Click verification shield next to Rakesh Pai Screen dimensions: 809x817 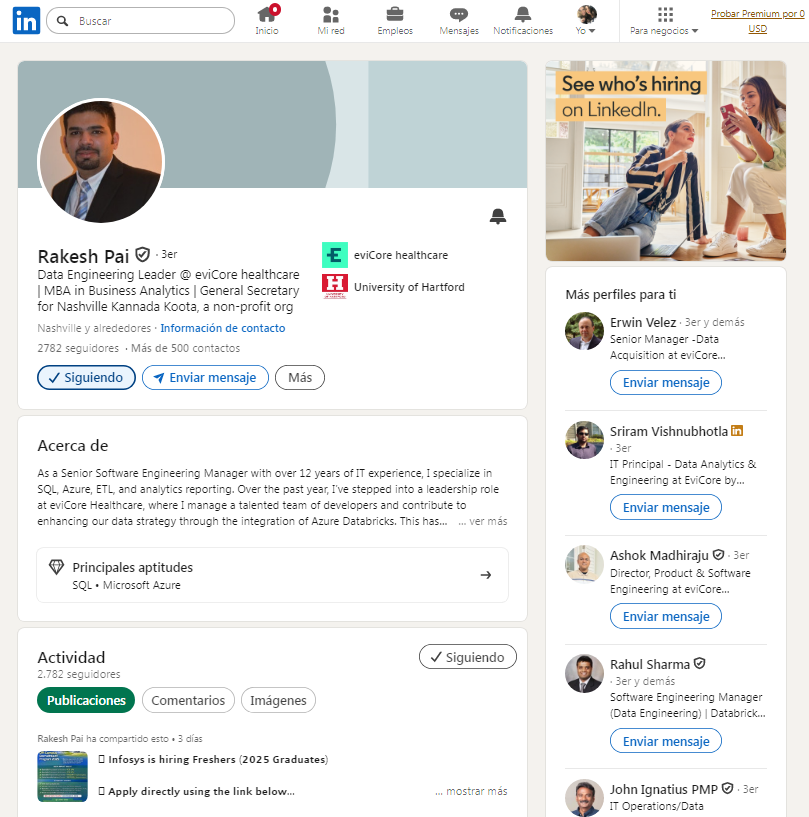click(x=143, y=255)
